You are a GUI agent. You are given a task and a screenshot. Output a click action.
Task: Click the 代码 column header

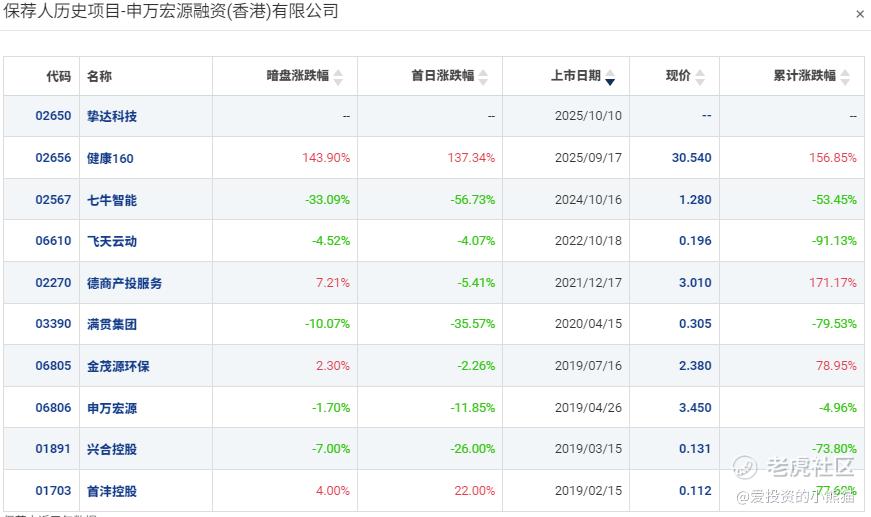coord(59,76)
